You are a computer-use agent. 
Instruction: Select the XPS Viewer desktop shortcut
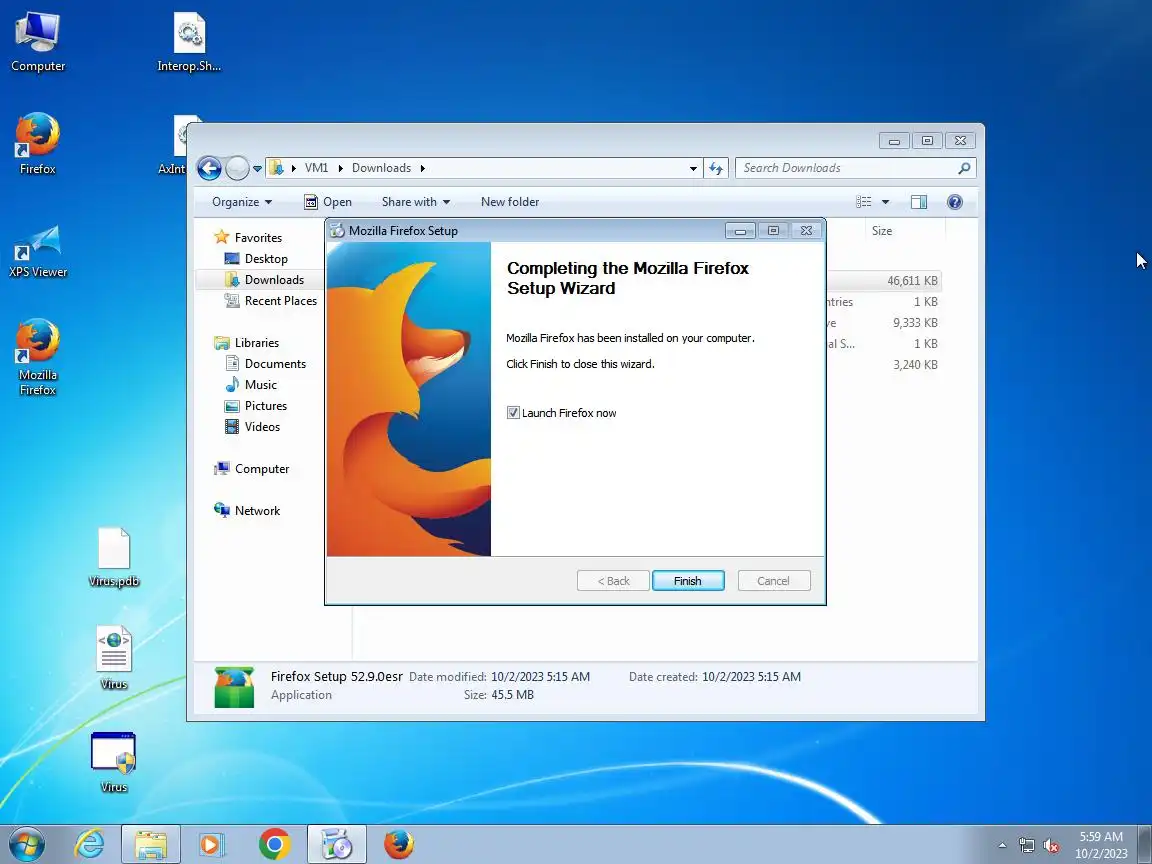coord(37,250)
